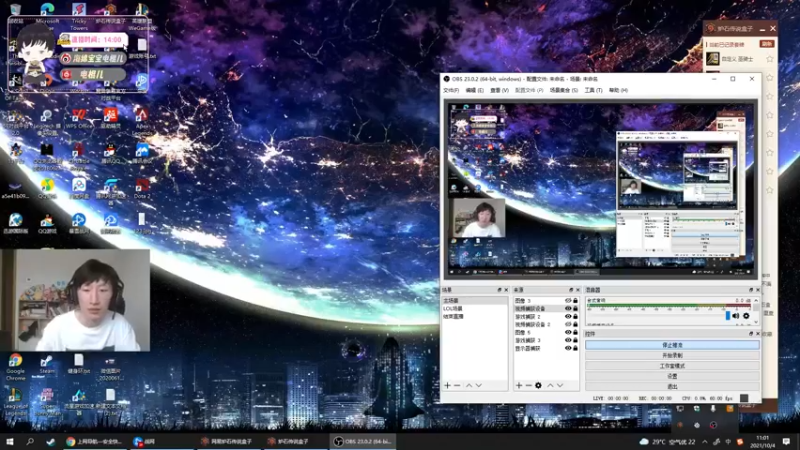Screen dimensions: 800x450
Task: Mute the mixer audio speaker icon
Action: coord(736,316)
